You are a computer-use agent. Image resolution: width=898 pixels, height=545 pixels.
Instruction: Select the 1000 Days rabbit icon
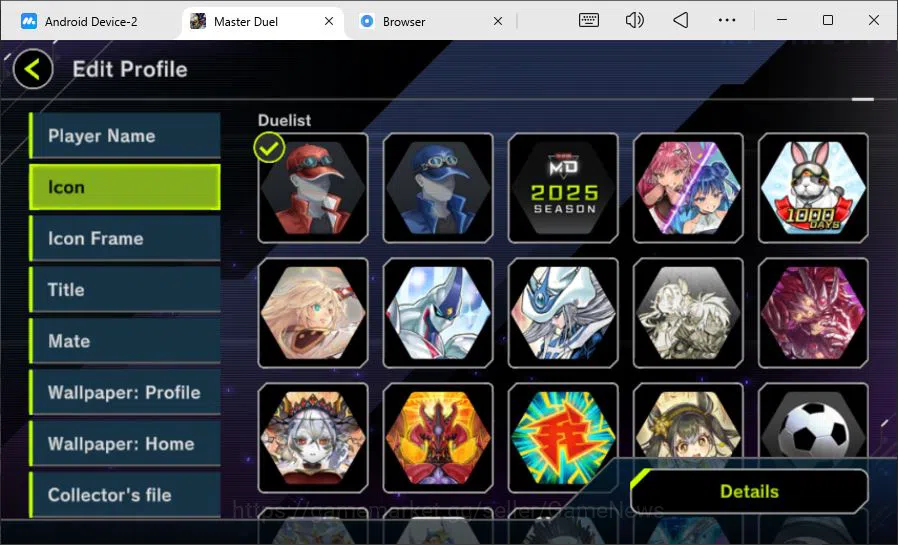click(813, 188)
